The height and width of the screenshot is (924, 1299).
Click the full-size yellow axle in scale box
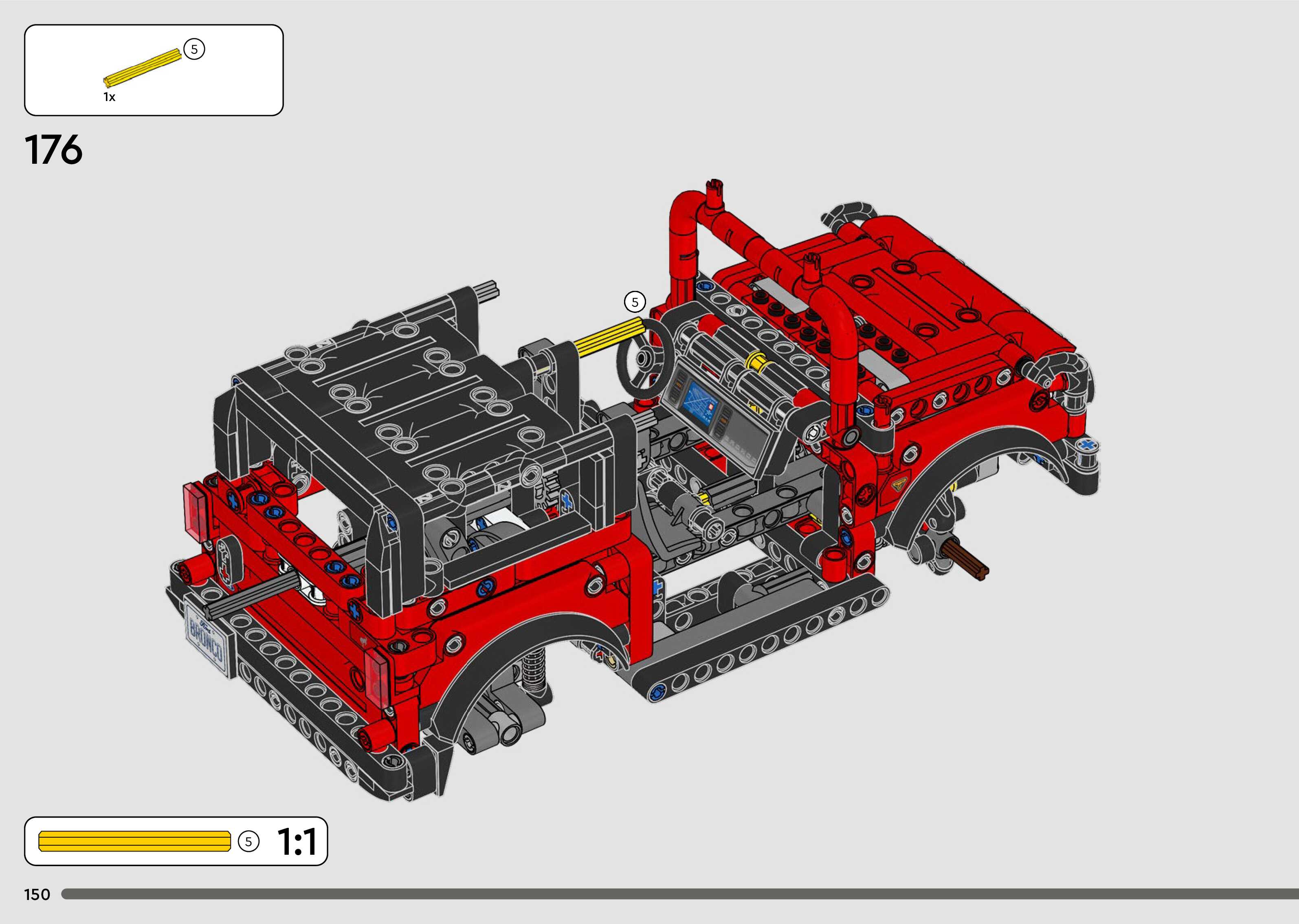[134, 842]
